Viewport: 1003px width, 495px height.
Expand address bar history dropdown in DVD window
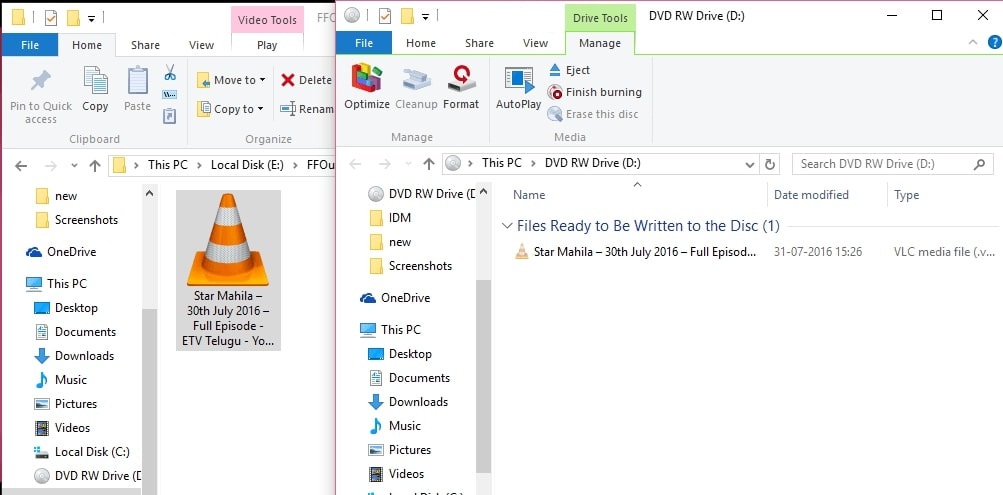click(750, 164)
